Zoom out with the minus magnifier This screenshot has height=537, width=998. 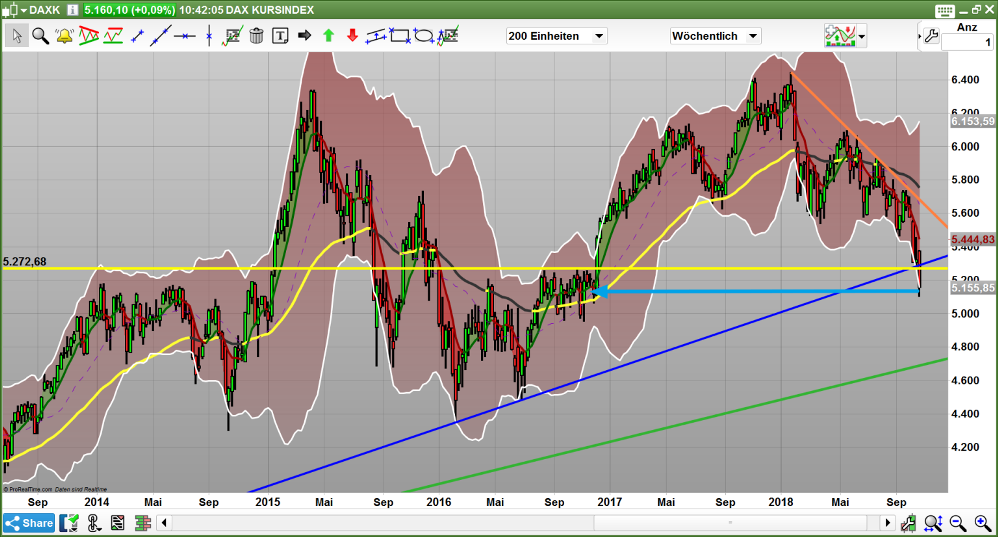[958, 524]
